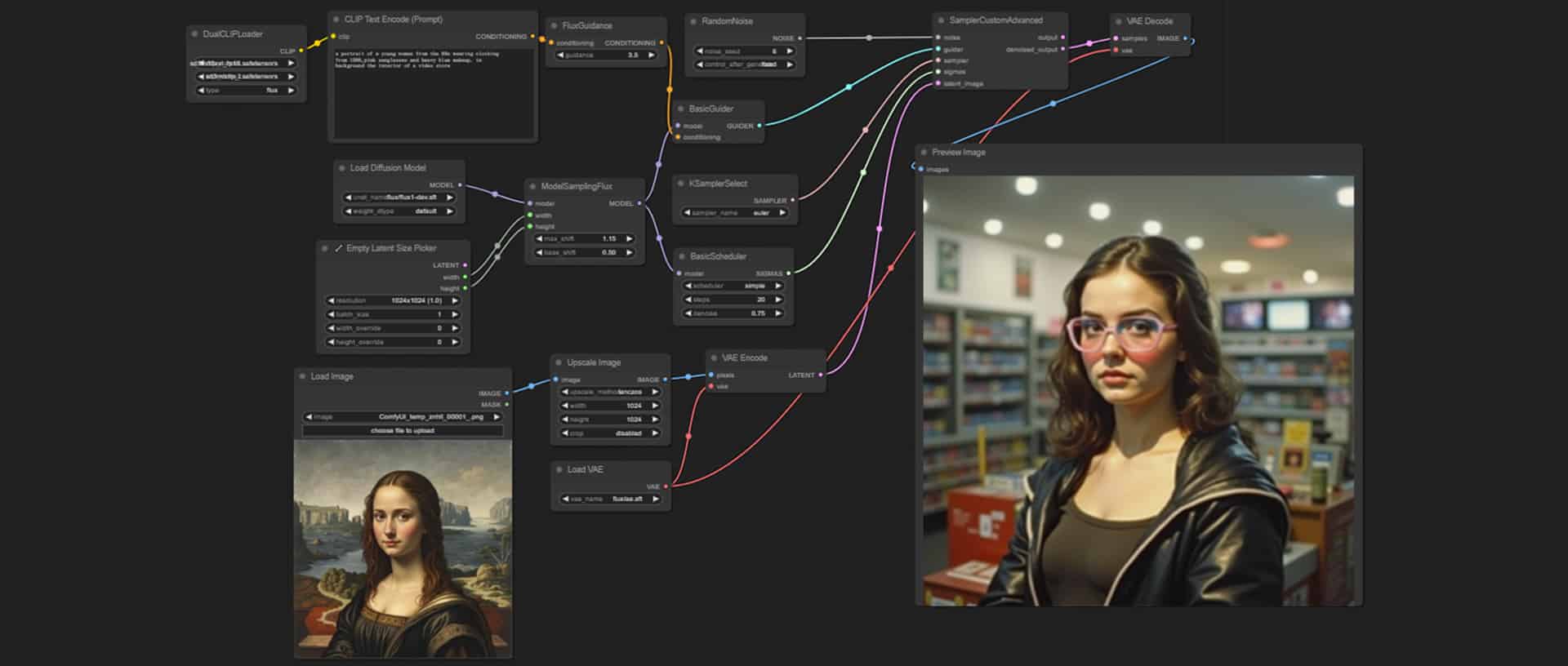
Task: Open the scheduler dropdown showing simple
Action: (x=733, y=286)
